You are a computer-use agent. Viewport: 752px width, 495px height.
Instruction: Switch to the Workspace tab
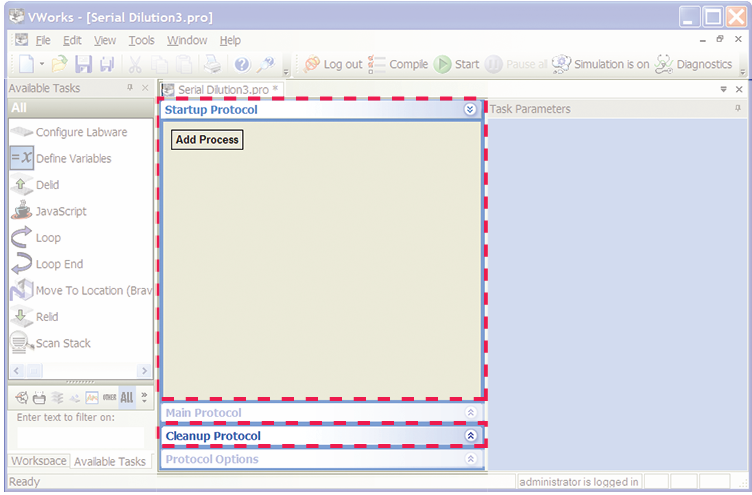coord(39,461)
